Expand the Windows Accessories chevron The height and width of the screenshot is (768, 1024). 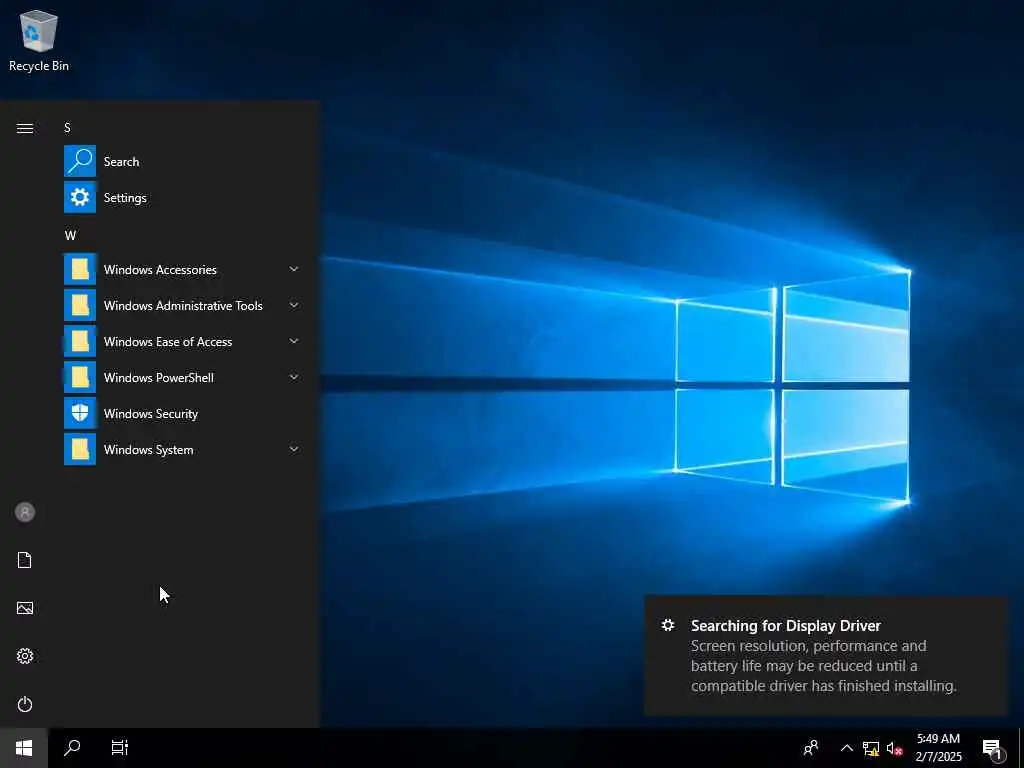point(294,269)
